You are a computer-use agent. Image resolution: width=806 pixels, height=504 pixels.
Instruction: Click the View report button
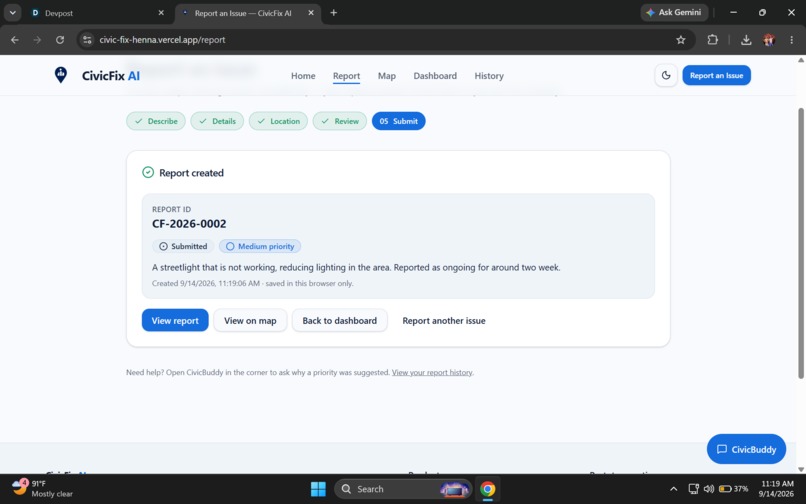coord(175,320)
